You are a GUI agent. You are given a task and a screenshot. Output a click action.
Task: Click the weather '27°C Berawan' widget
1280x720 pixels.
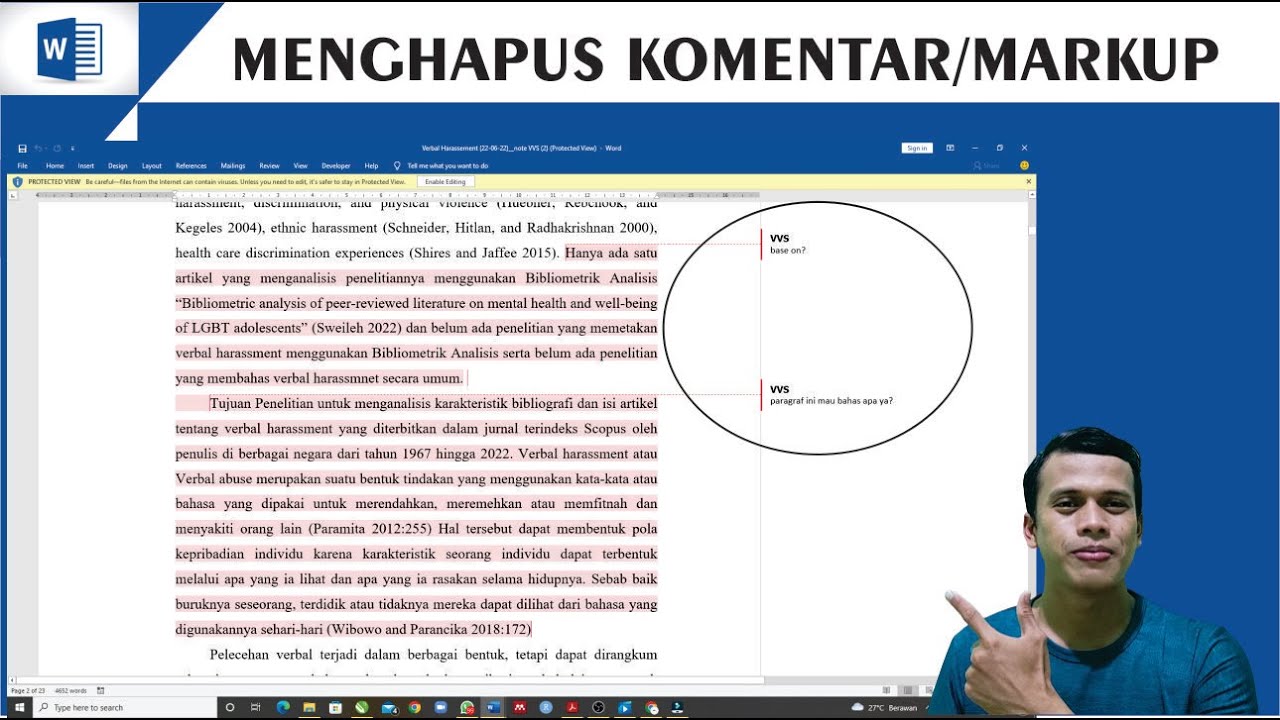pos(884,707)
